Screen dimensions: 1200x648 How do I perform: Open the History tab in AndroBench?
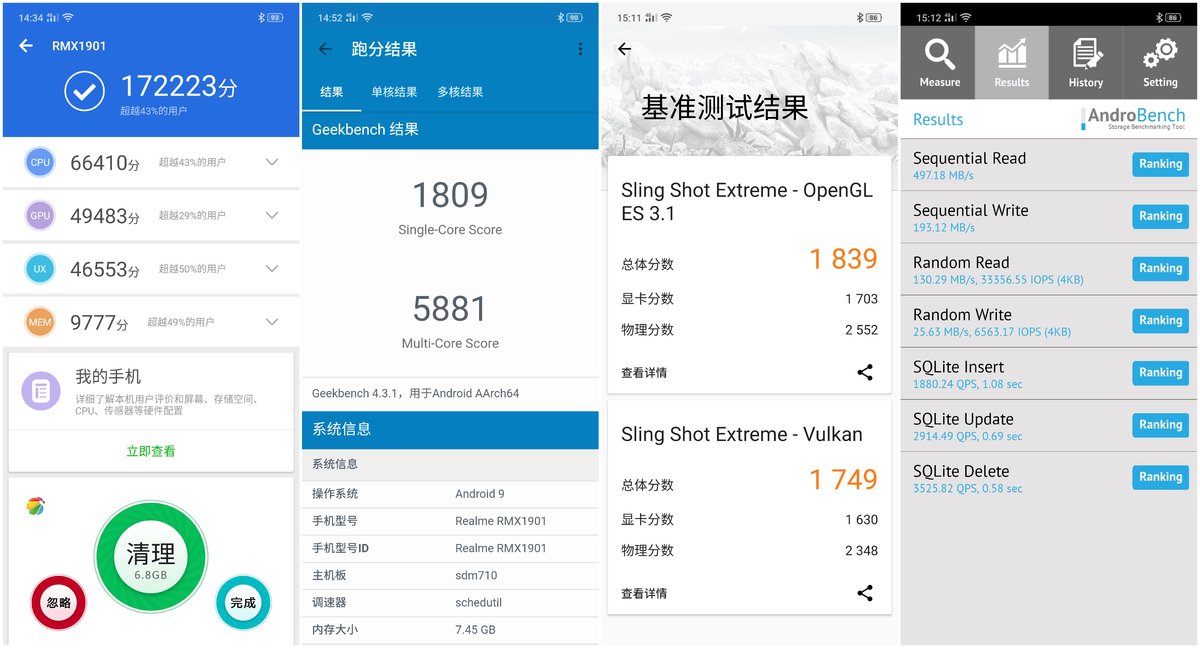pyautogui.click(x=1086, y=62)
